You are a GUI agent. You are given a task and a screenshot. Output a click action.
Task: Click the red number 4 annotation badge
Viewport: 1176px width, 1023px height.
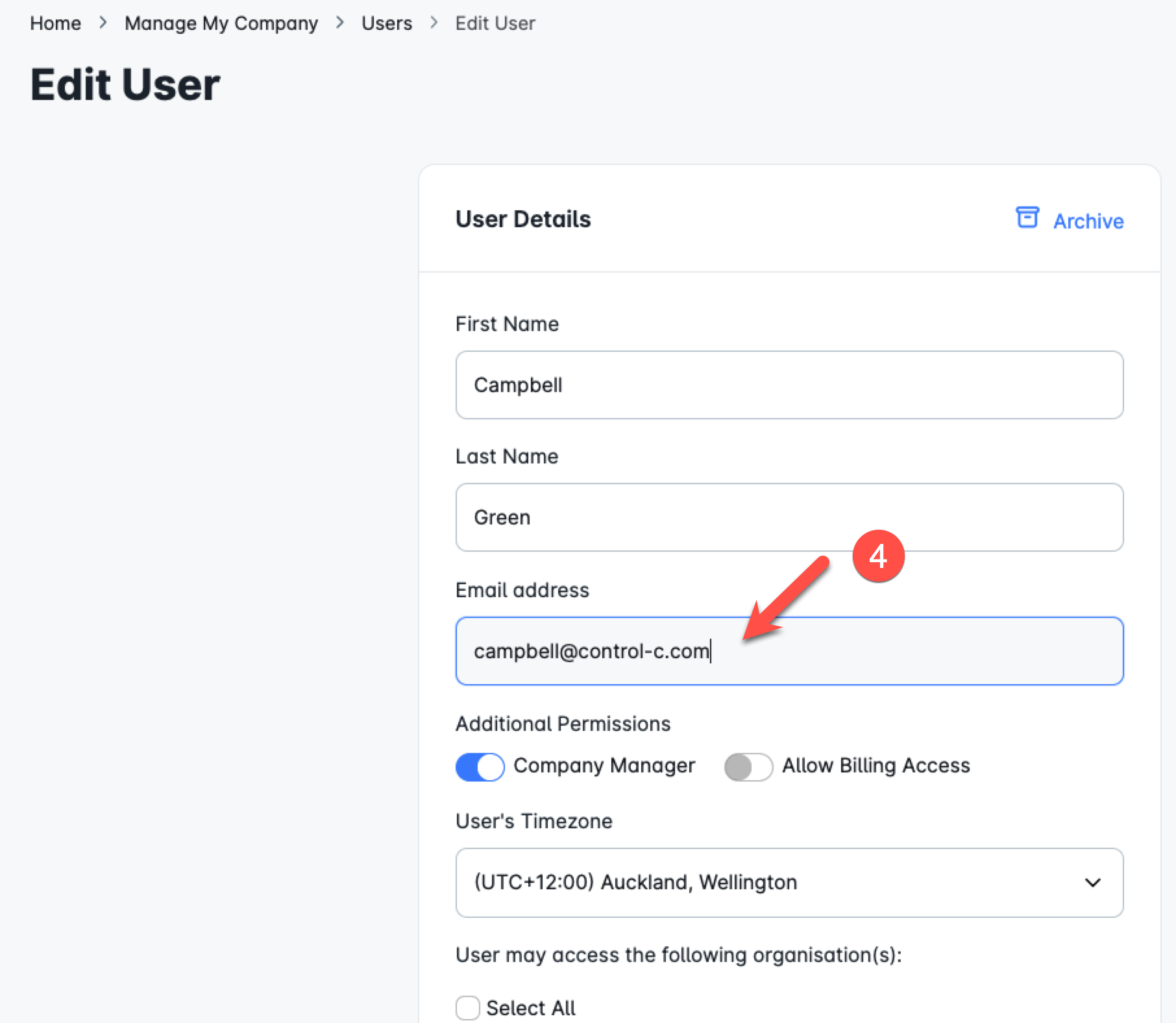[878, 556]
